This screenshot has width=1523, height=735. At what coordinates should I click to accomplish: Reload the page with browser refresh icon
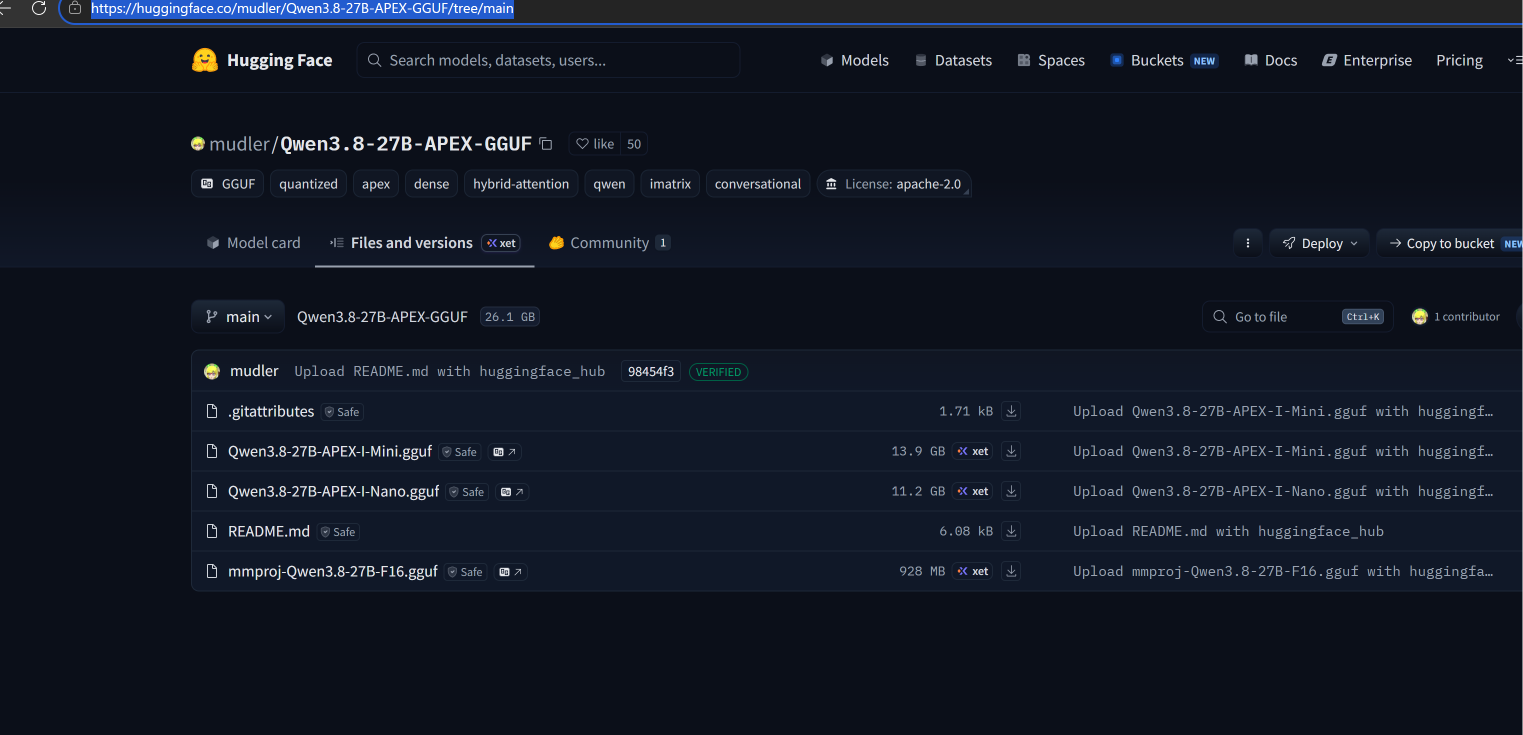pos(39,8)
